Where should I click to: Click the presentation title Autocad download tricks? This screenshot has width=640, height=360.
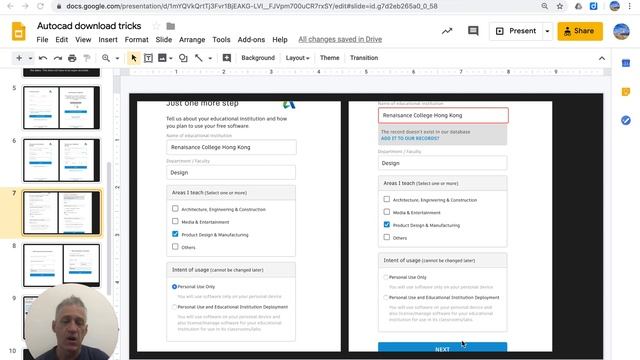(89, 26)
